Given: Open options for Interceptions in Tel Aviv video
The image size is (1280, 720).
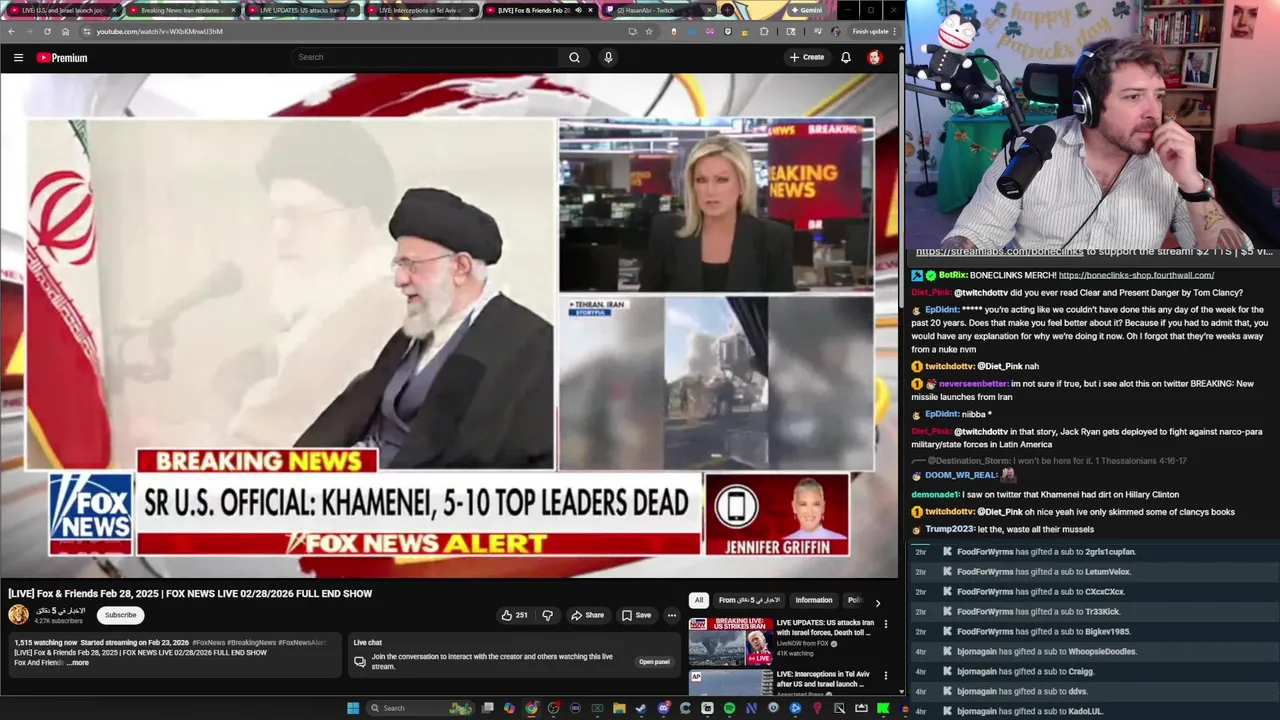Looking at the screenshot, I should (x=885, y=676).
